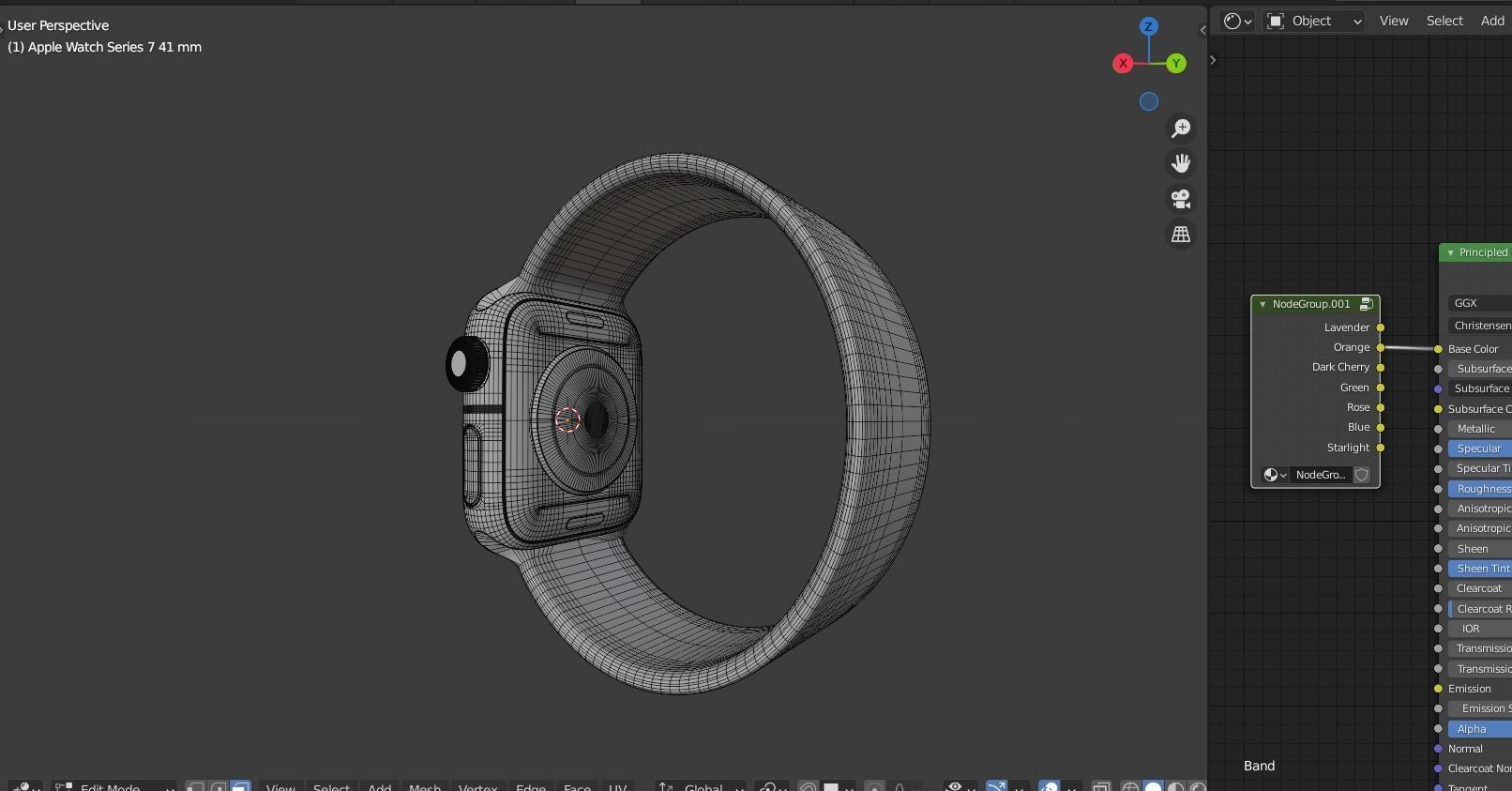Open node editor Add menu

tap(1492, 21)
